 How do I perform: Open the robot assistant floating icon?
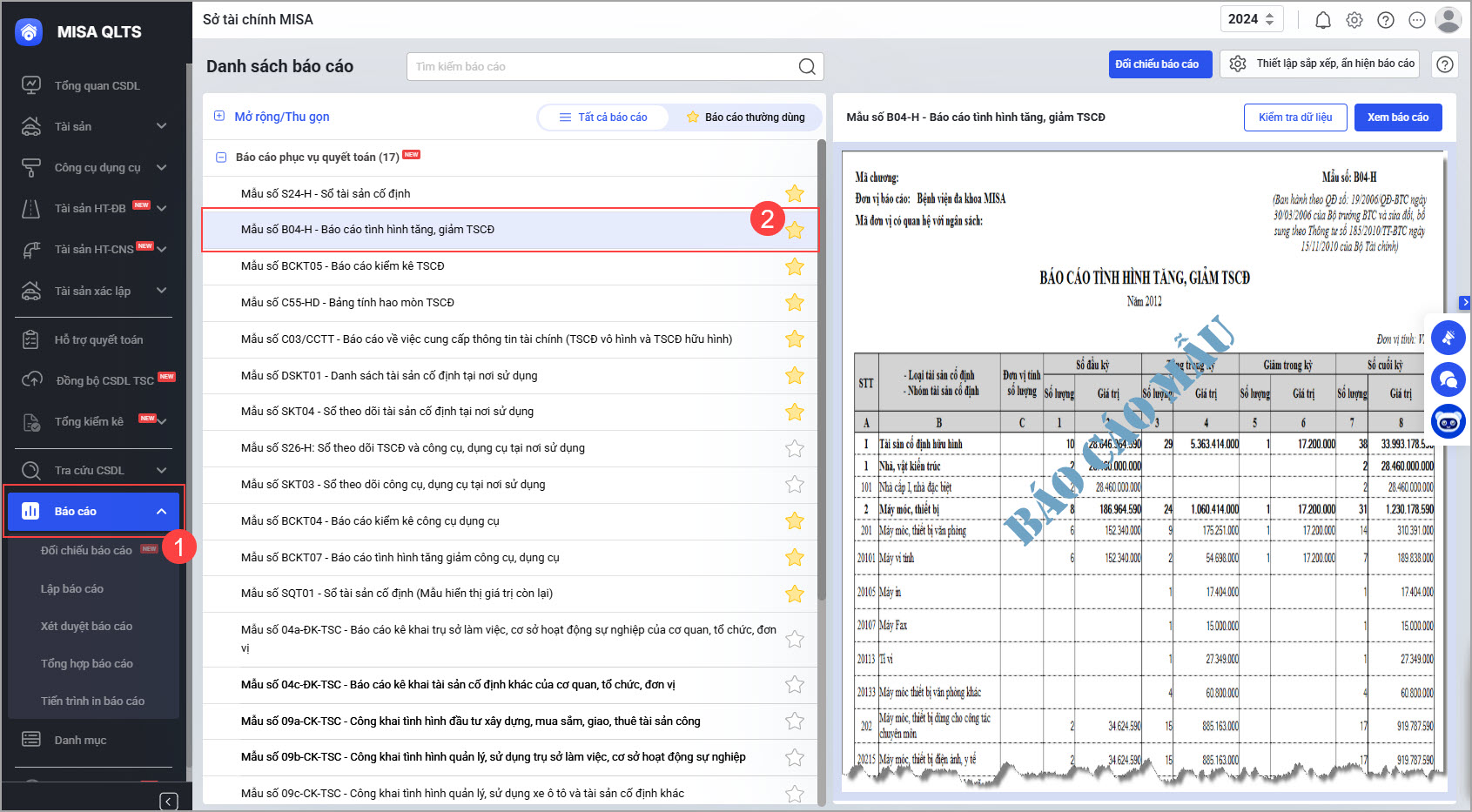coord(1448,422)
